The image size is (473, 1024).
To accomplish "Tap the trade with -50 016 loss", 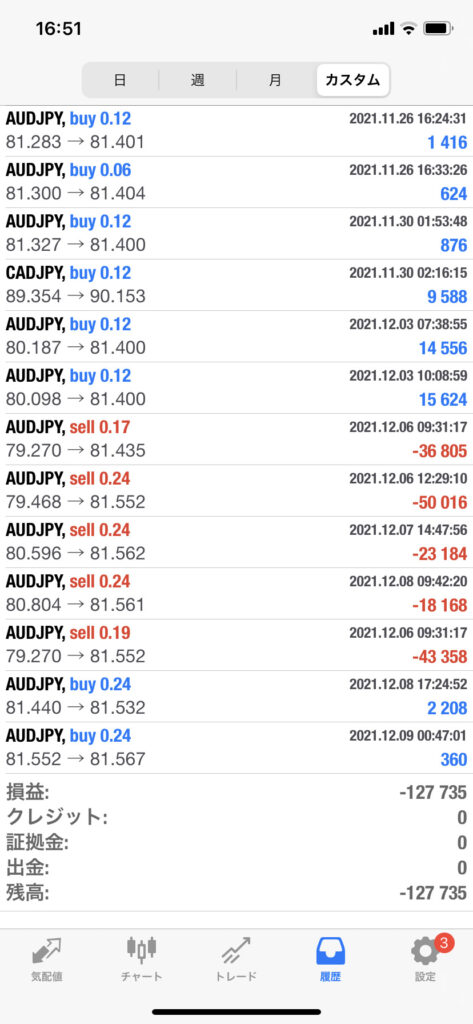I will click(x=236, y=491).
